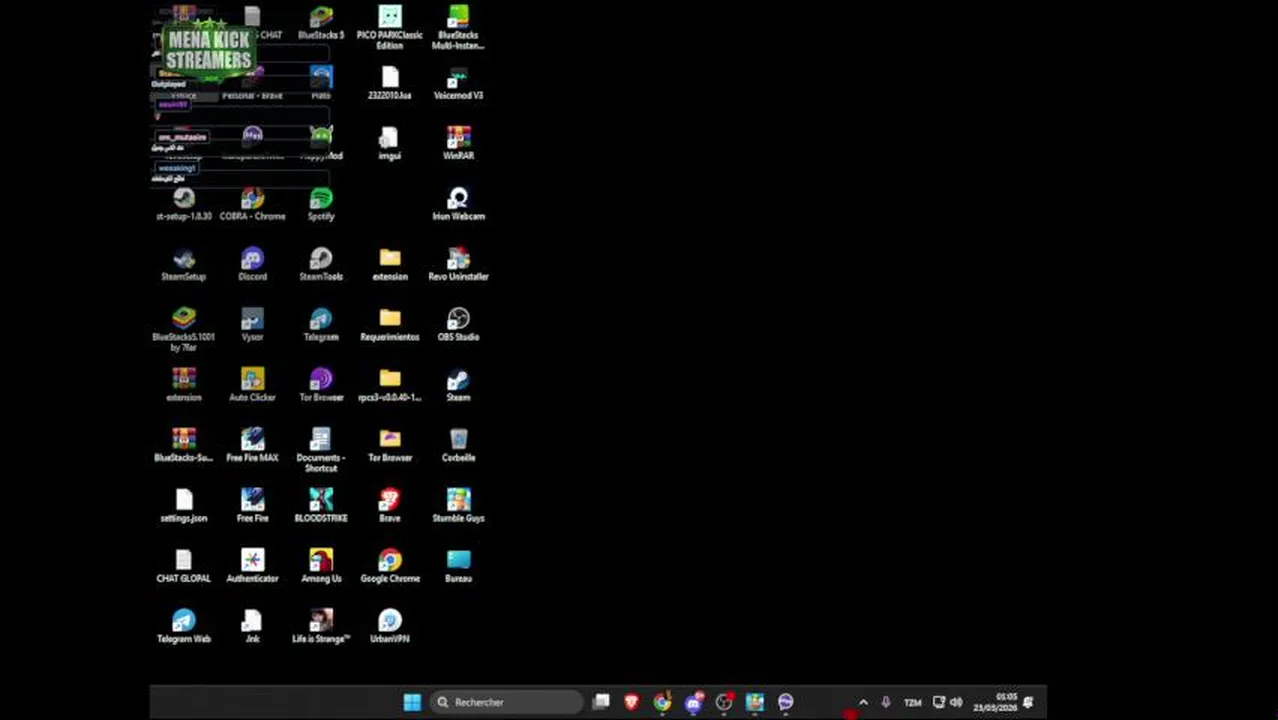Launch the Telegram desktop app shortcut

coord(321,325)
